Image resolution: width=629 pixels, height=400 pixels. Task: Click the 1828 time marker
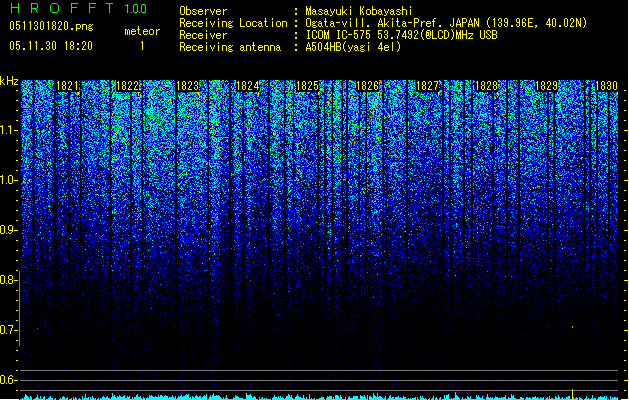(x=486, y=86)
